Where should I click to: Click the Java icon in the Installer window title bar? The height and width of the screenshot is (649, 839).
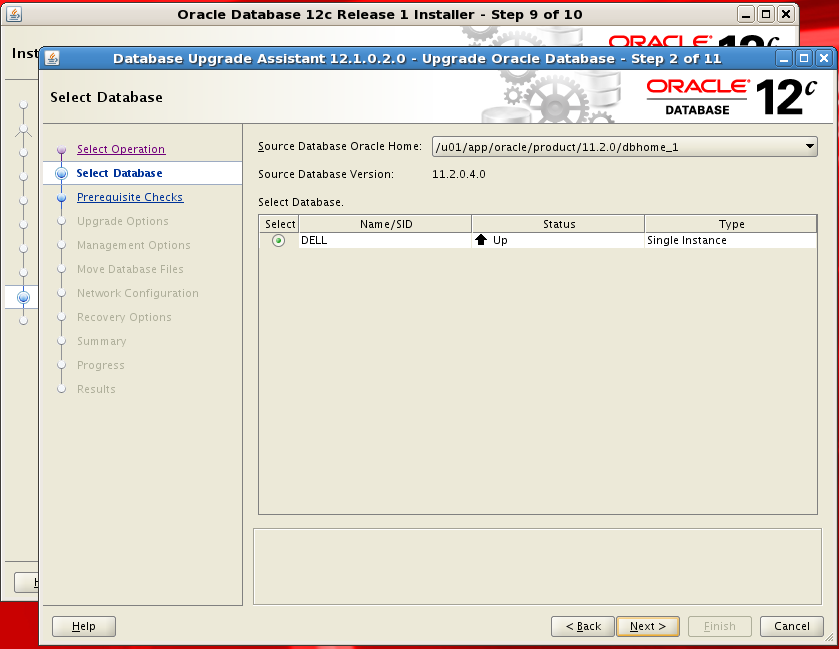click(13, 14)
